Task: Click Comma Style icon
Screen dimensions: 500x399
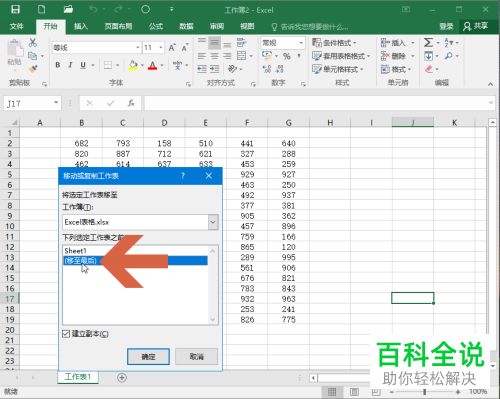Action: pos(299,55)
